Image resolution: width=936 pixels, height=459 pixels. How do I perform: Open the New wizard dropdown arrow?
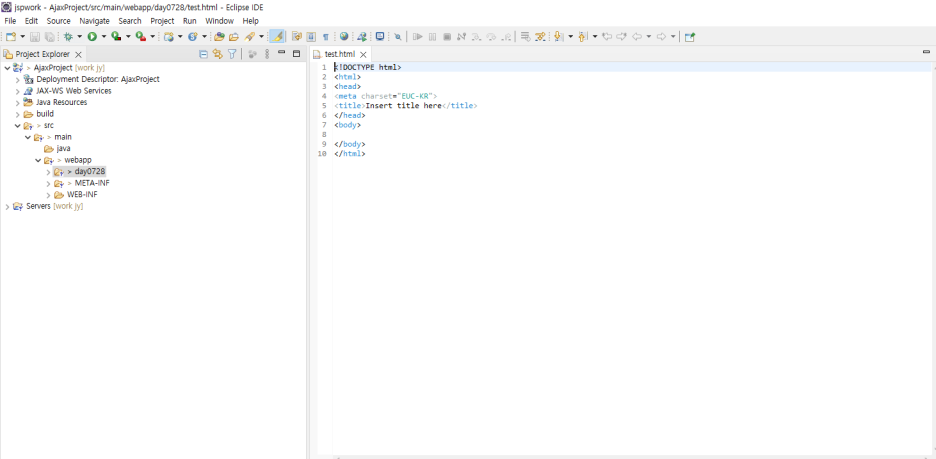click(23, 36)
